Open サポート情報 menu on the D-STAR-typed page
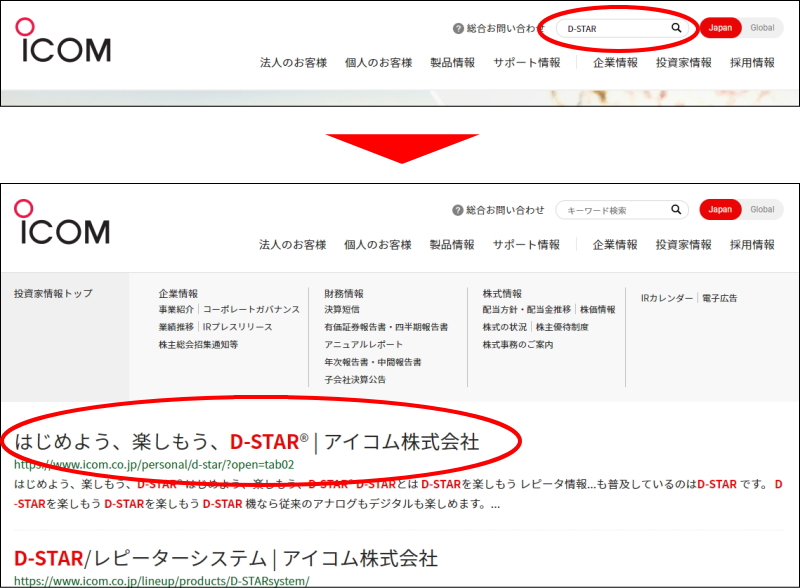800x588 pixels. 527,63
